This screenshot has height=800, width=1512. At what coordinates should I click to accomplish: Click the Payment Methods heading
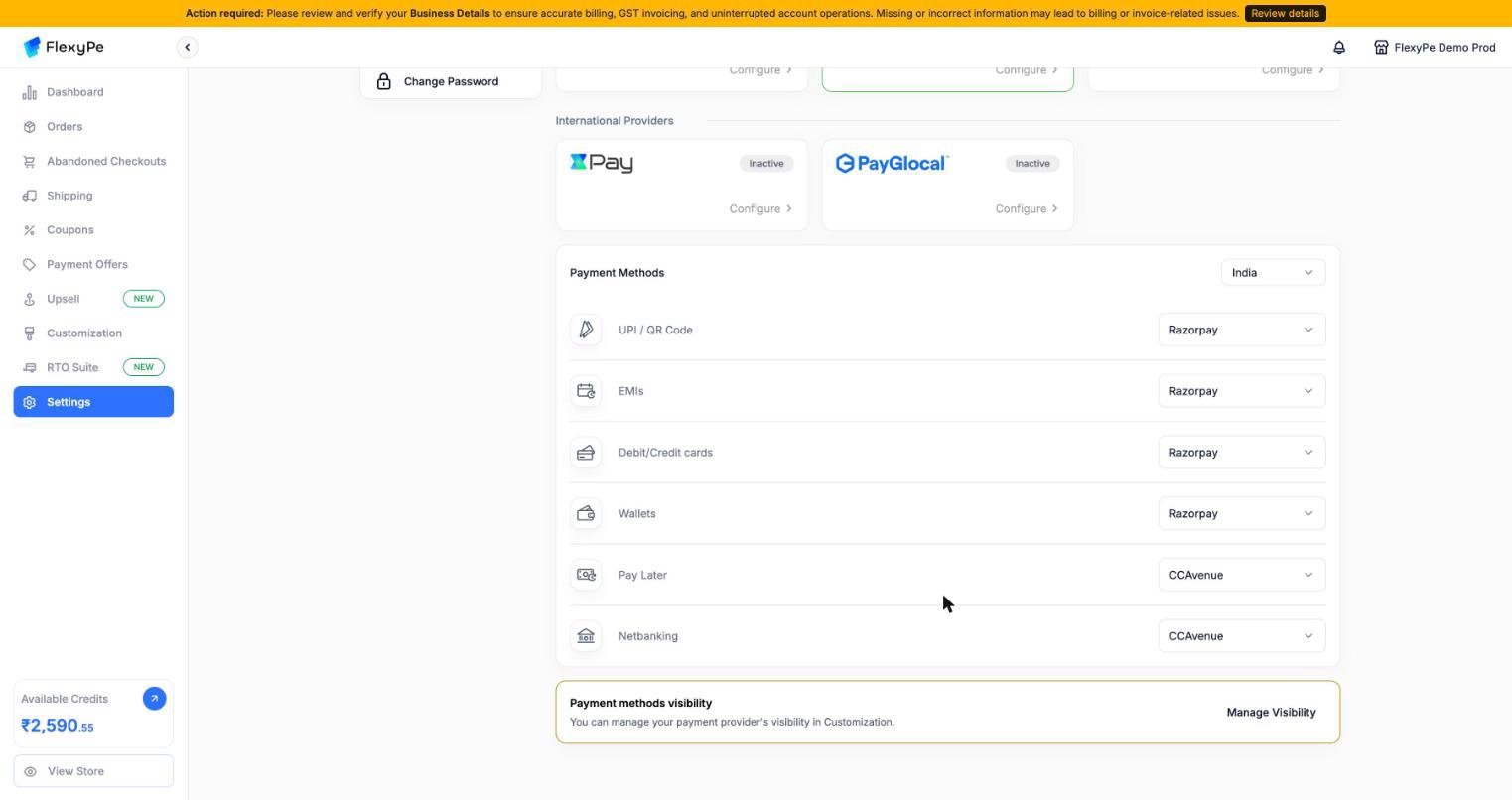pyautogui.click(x=618, y=273)
